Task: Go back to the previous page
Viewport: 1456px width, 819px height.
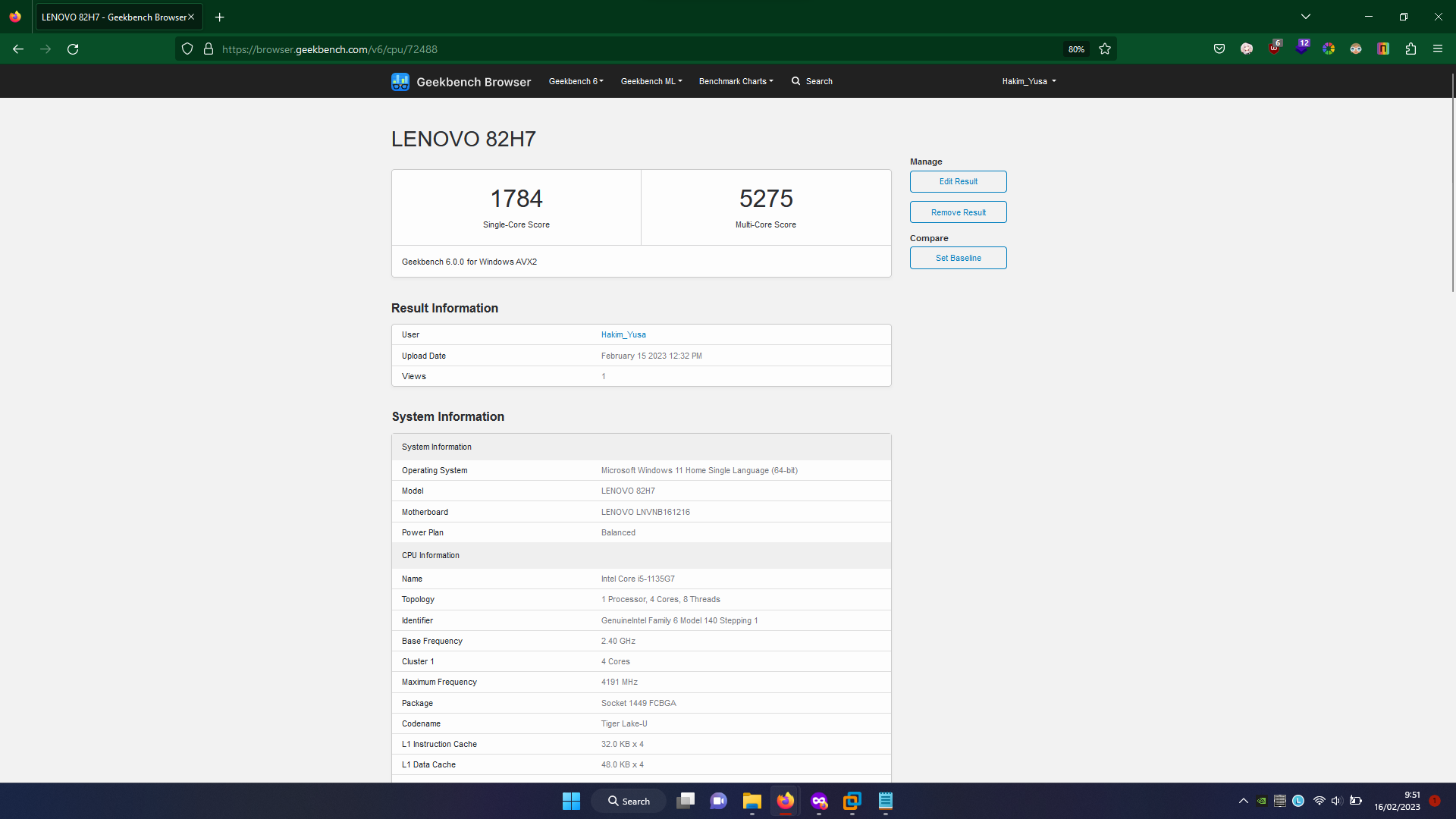Action: [x=18, y=49]
